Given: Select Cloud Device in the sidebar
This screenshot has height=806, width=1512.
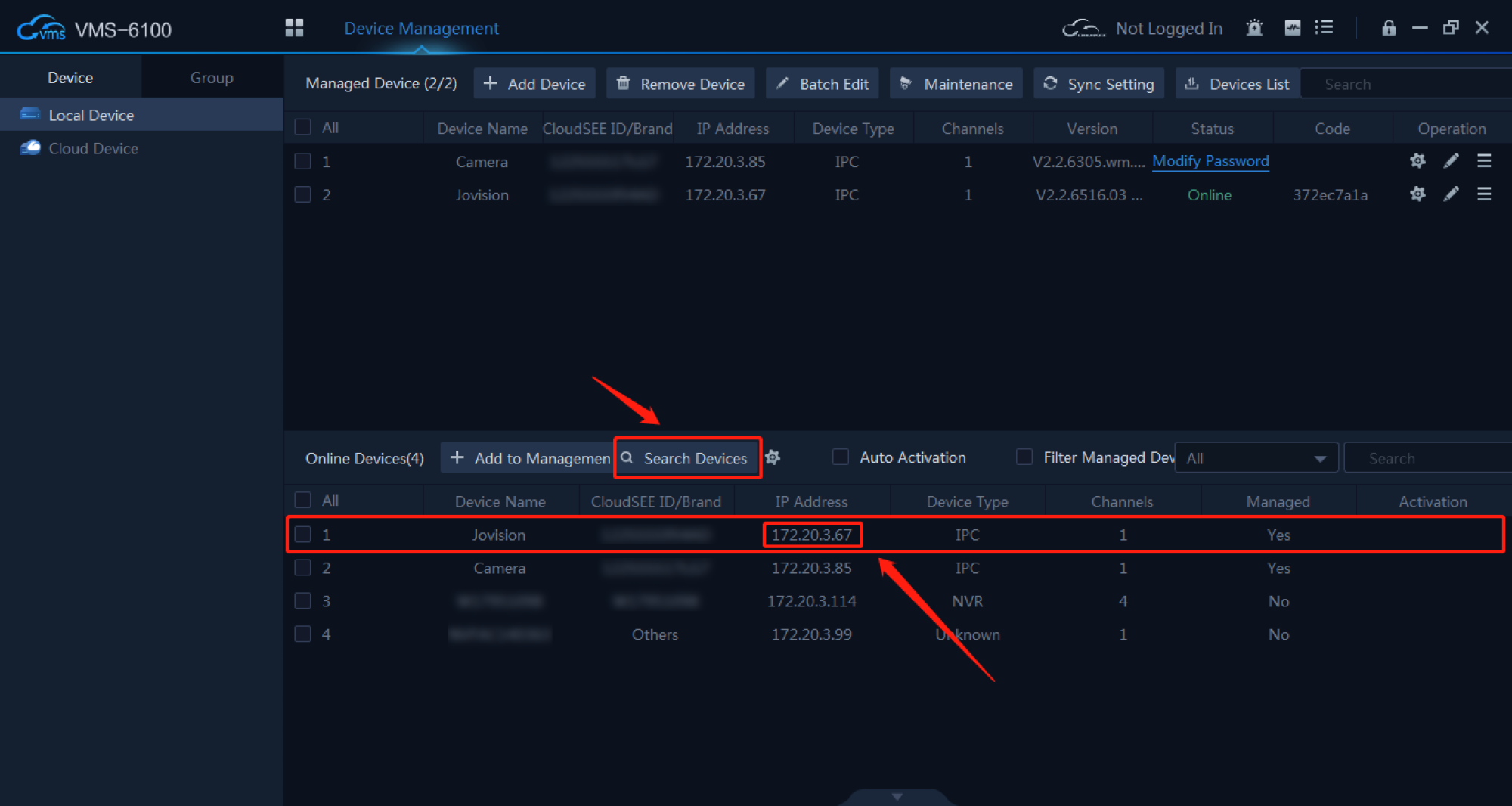Looking at the screenshot, I should coord(93,149).
